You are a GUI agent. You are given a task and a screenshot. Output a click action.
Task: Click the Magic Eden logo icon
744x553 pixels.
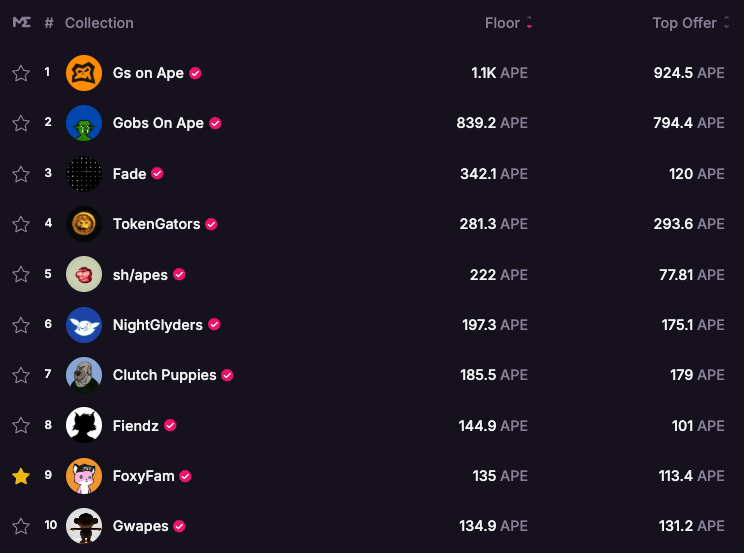(x=21, y=22)
